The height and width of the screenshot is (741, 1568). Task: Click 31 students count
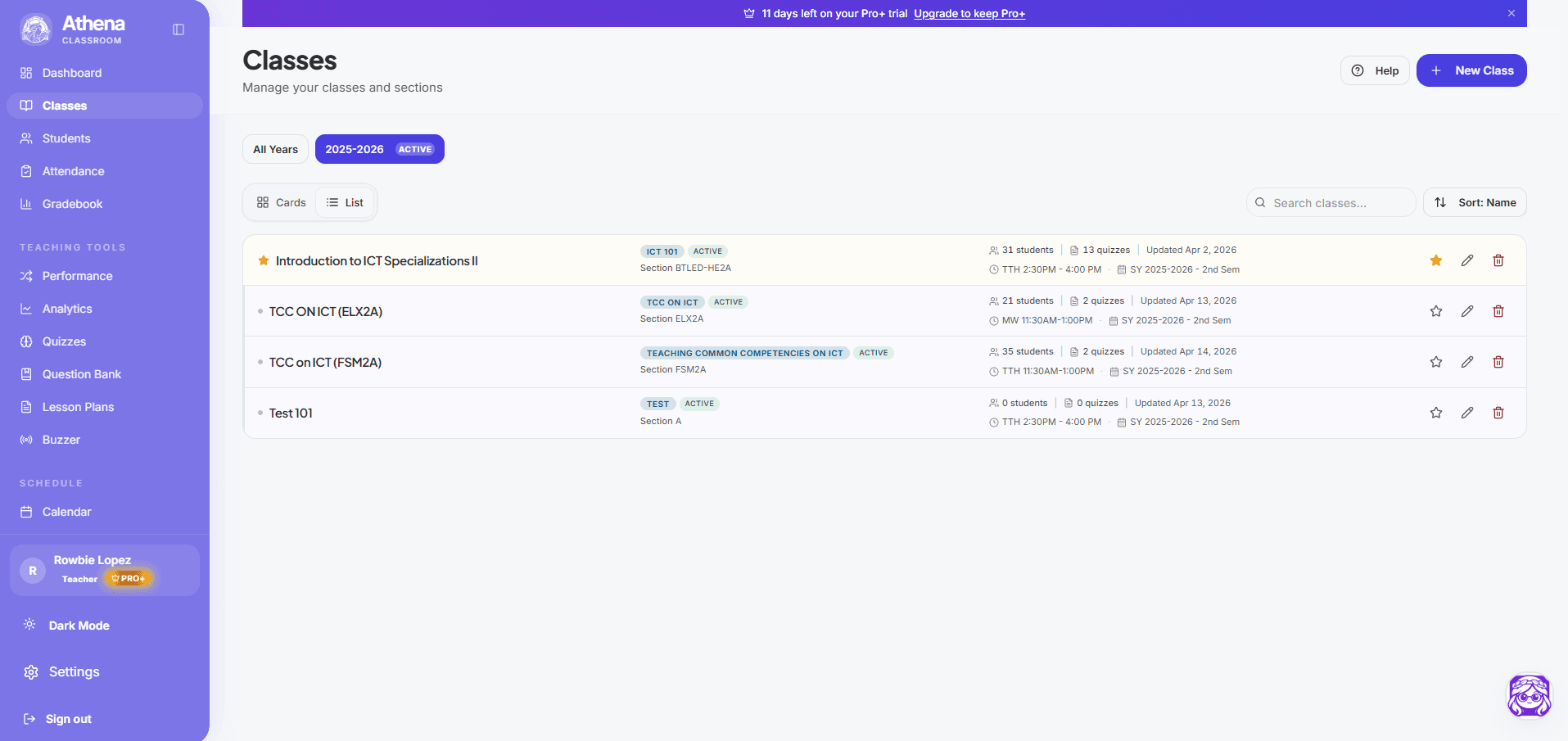pyautogui.click(x=1021, y=250)
